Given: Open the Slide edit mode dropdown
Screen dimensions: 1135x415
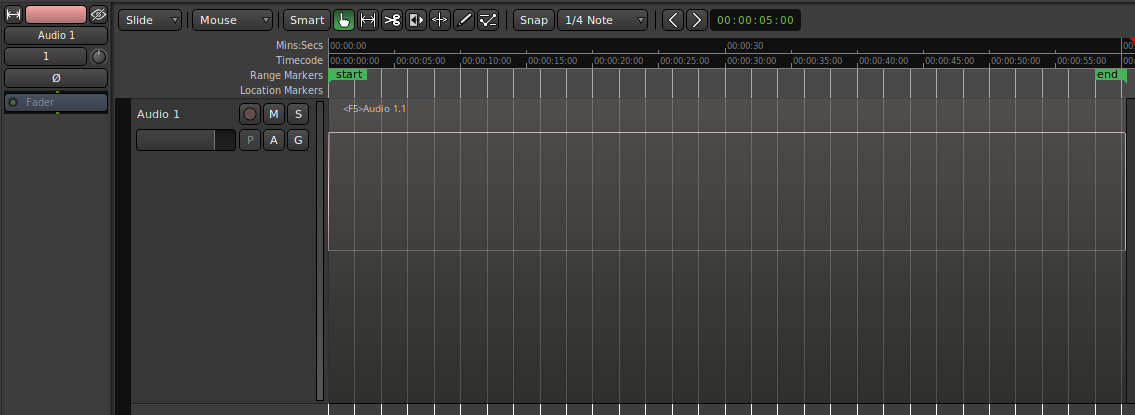Looking at the screenshot, I should point(150,20).
